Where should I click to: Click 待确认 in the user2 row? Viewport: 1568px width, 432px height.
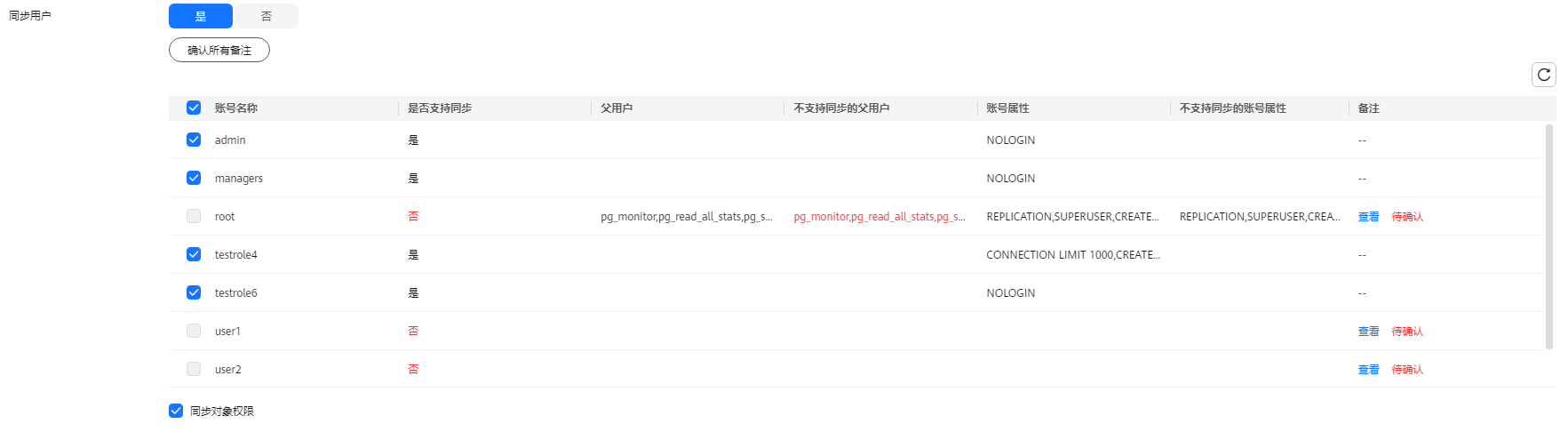[x=1407, y=370]
